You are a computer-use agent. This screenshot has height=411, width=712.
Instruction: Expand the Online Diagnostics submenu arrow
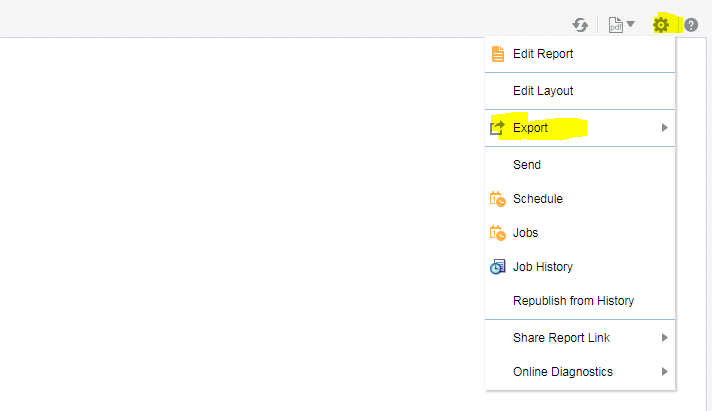tap(665, 372)
